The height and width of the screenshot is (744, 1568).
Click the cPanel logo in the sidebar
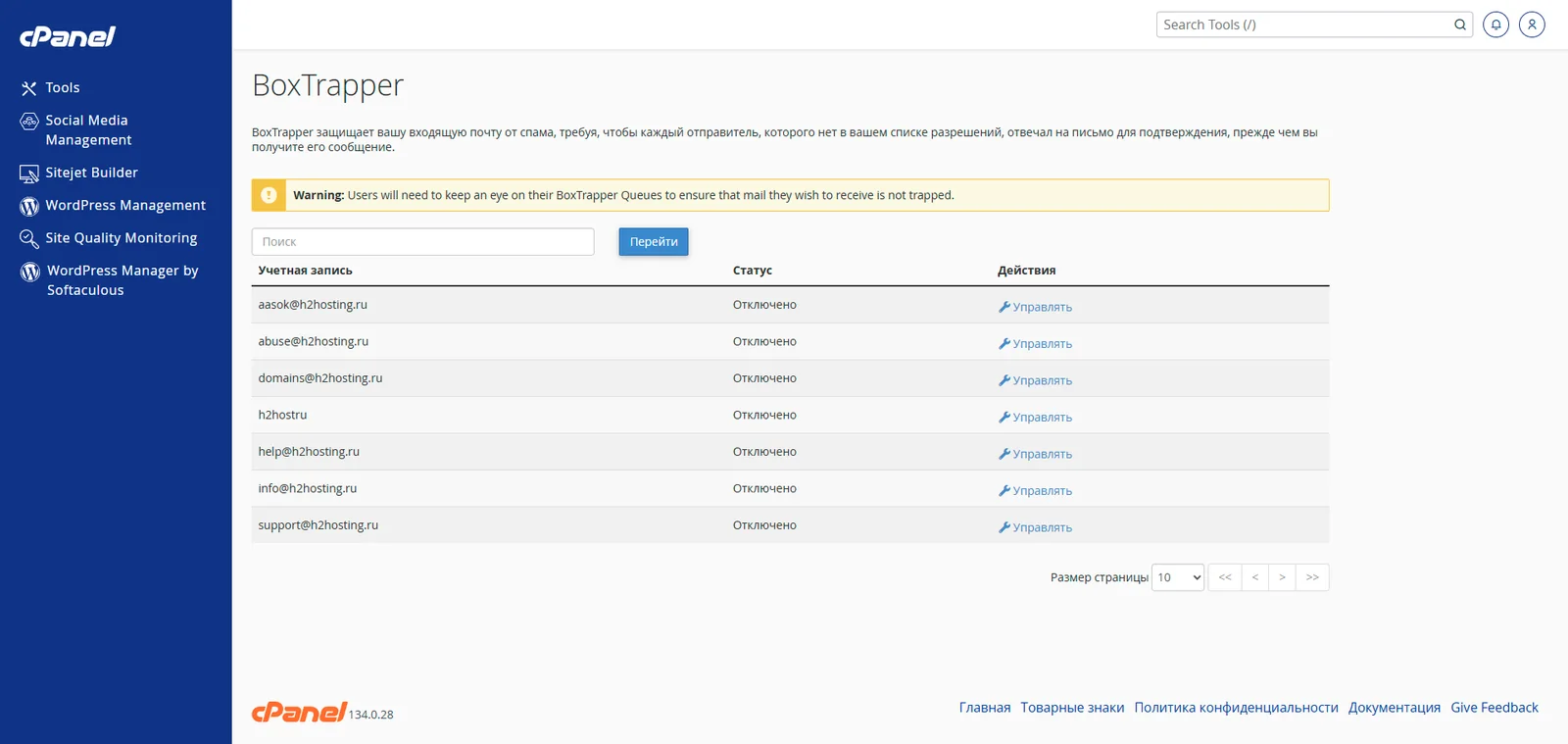pos(68,37)
